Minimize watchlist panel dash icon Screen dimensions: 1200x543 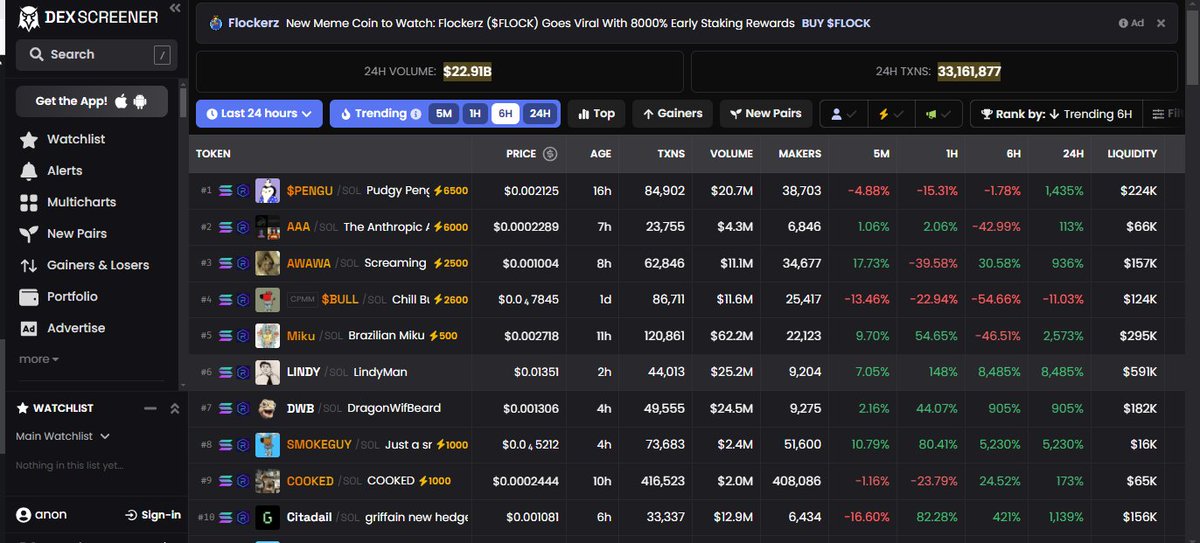pyautogui.click(x=150, y=408)
